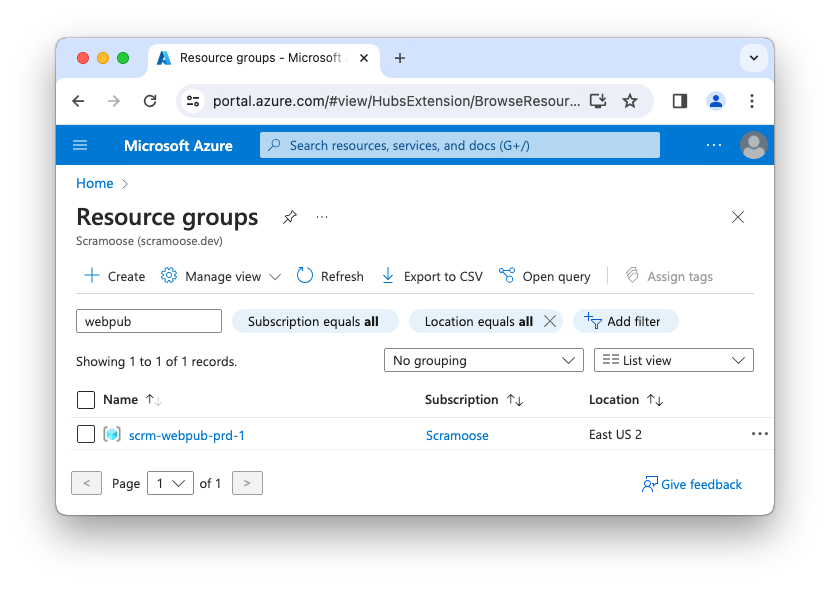
Task: Remove the Location equals all filter
Action: tap(550, 321)
